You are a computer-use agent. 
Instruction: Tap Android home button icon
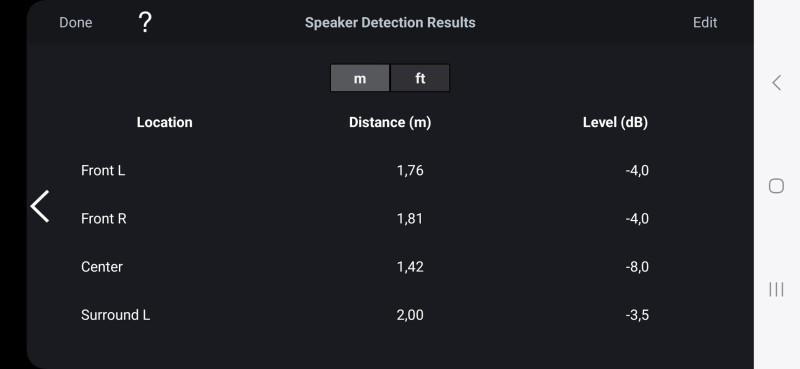pos(776,186)
